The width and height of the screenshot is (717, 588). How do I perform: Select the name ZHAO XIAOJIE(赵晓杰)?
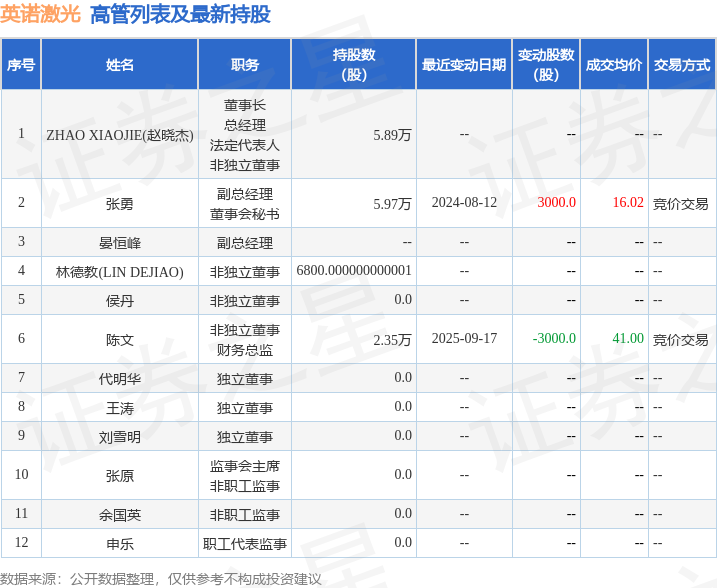(120, 135)
